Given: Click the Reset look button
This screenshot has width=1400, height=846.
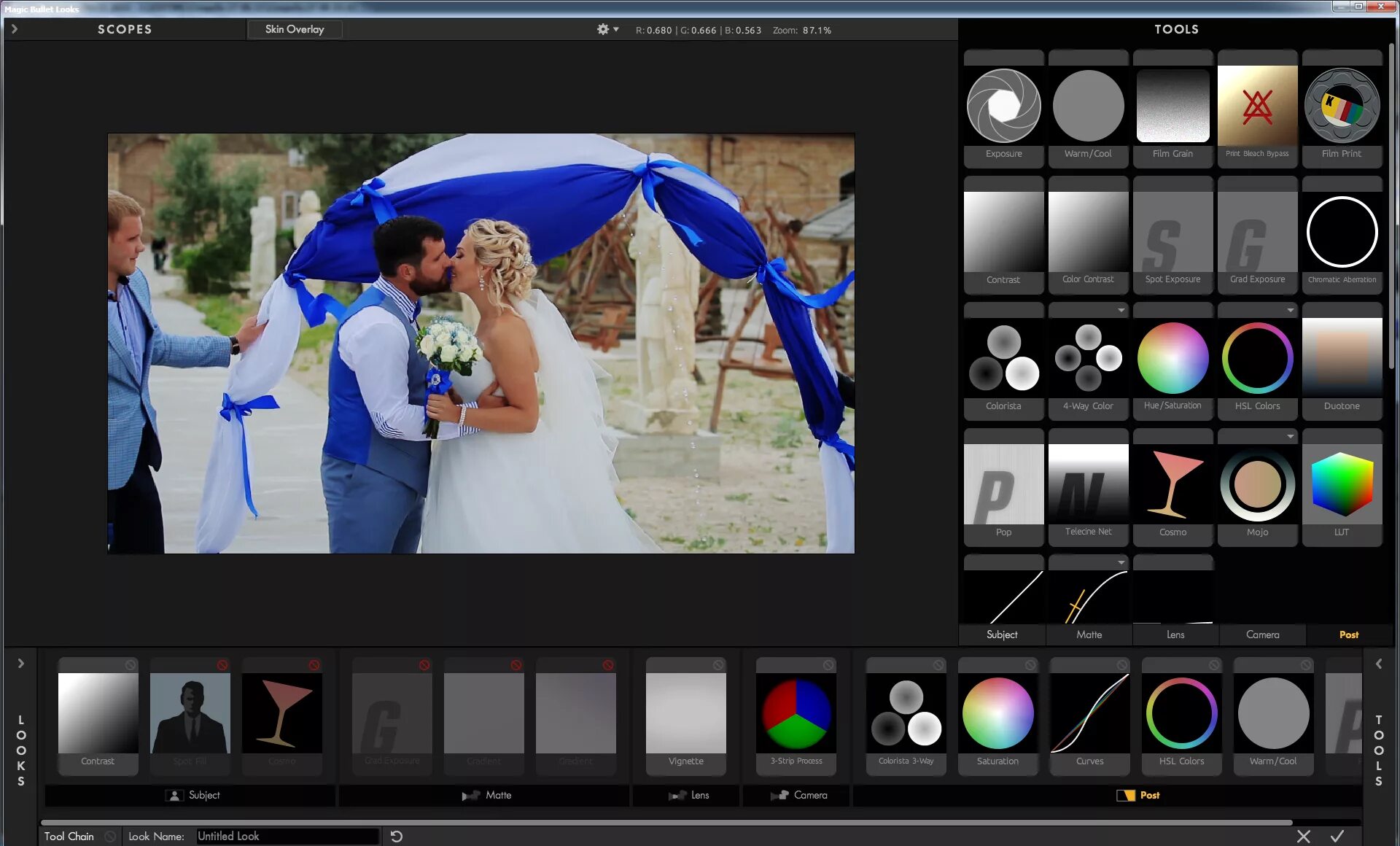Looking at the screenshot, I should click(x=397, y=836).
